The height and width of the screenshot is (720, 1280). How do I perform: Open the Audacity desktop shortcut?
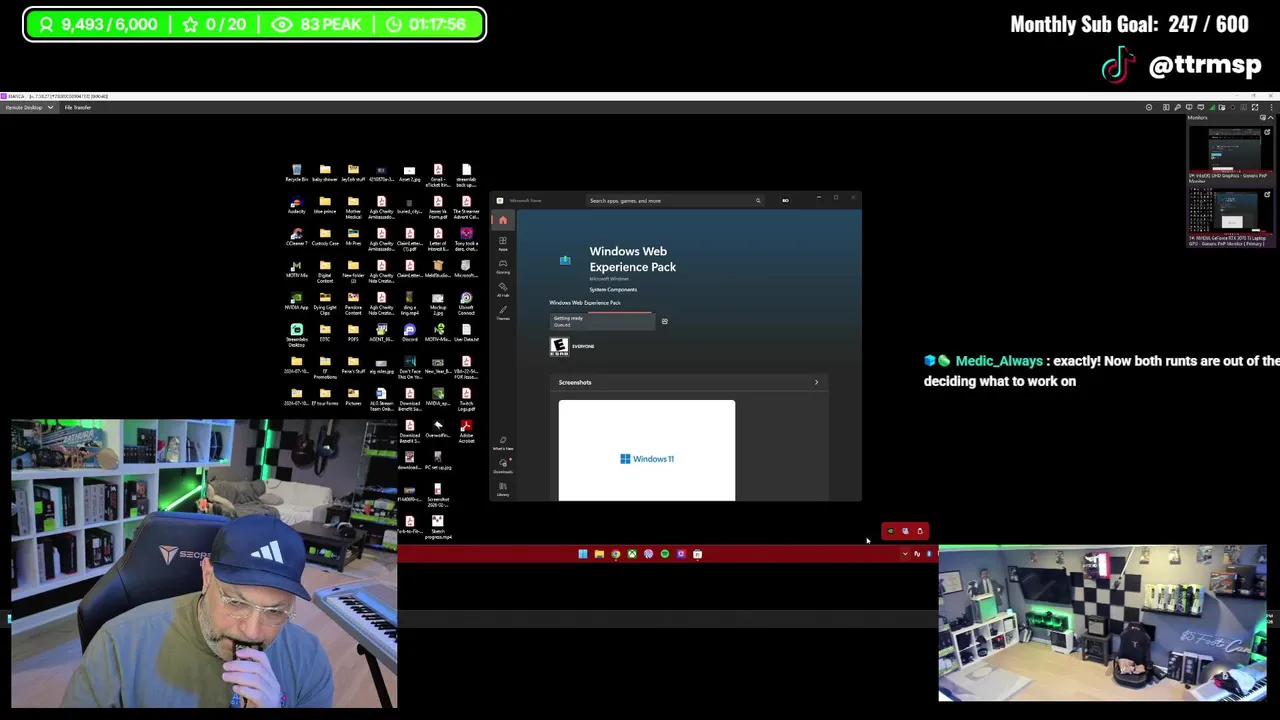[x=296, y=206]
